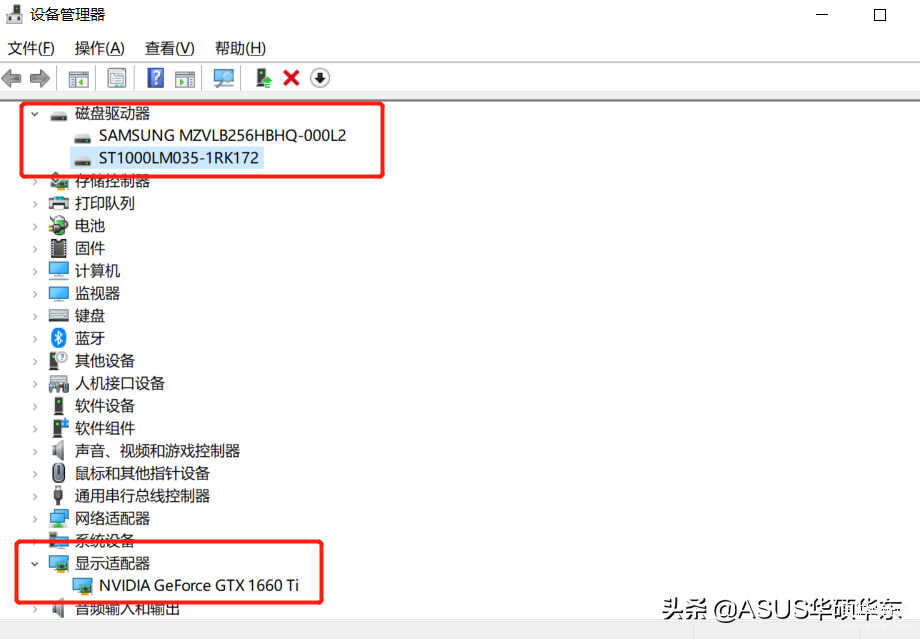Click Scan for hardware changes monitor icon
The image size is (920, 639).
point(224,78)
